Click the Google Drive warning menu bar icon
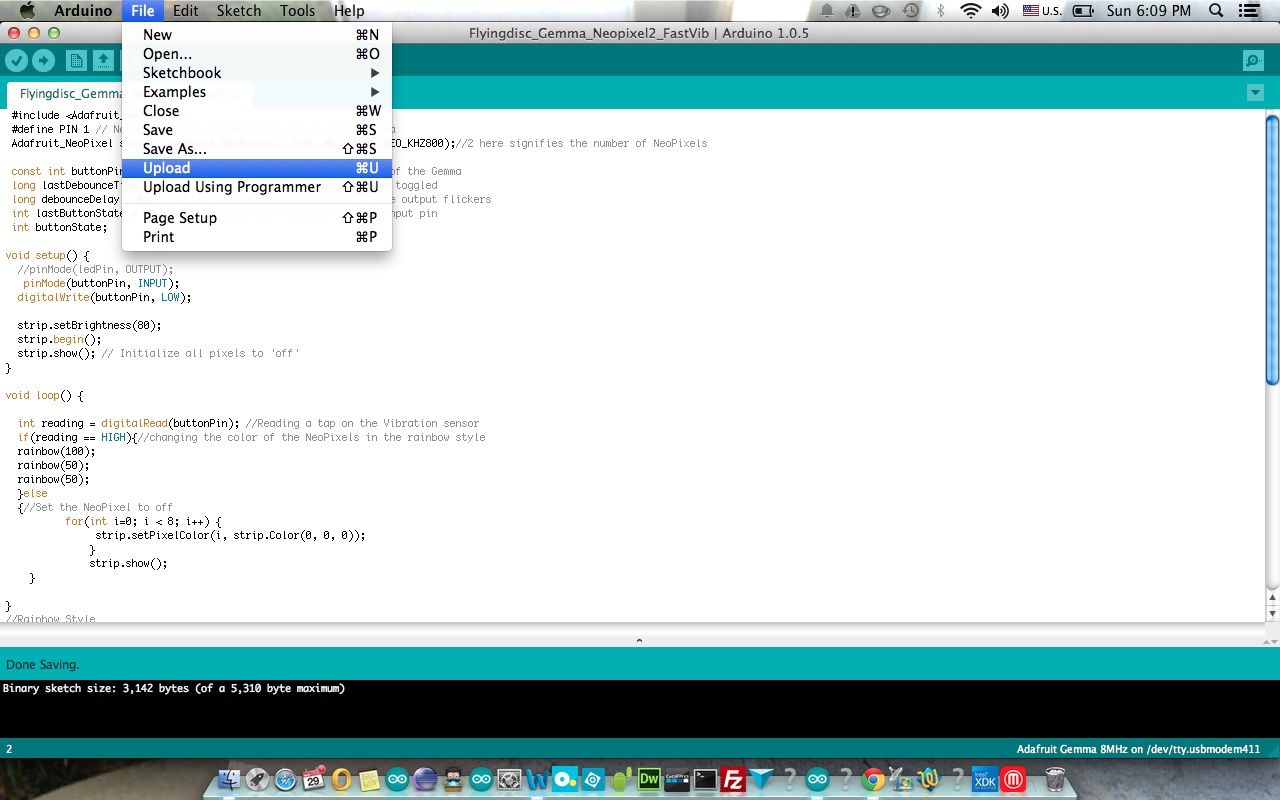 coord(854,11)
